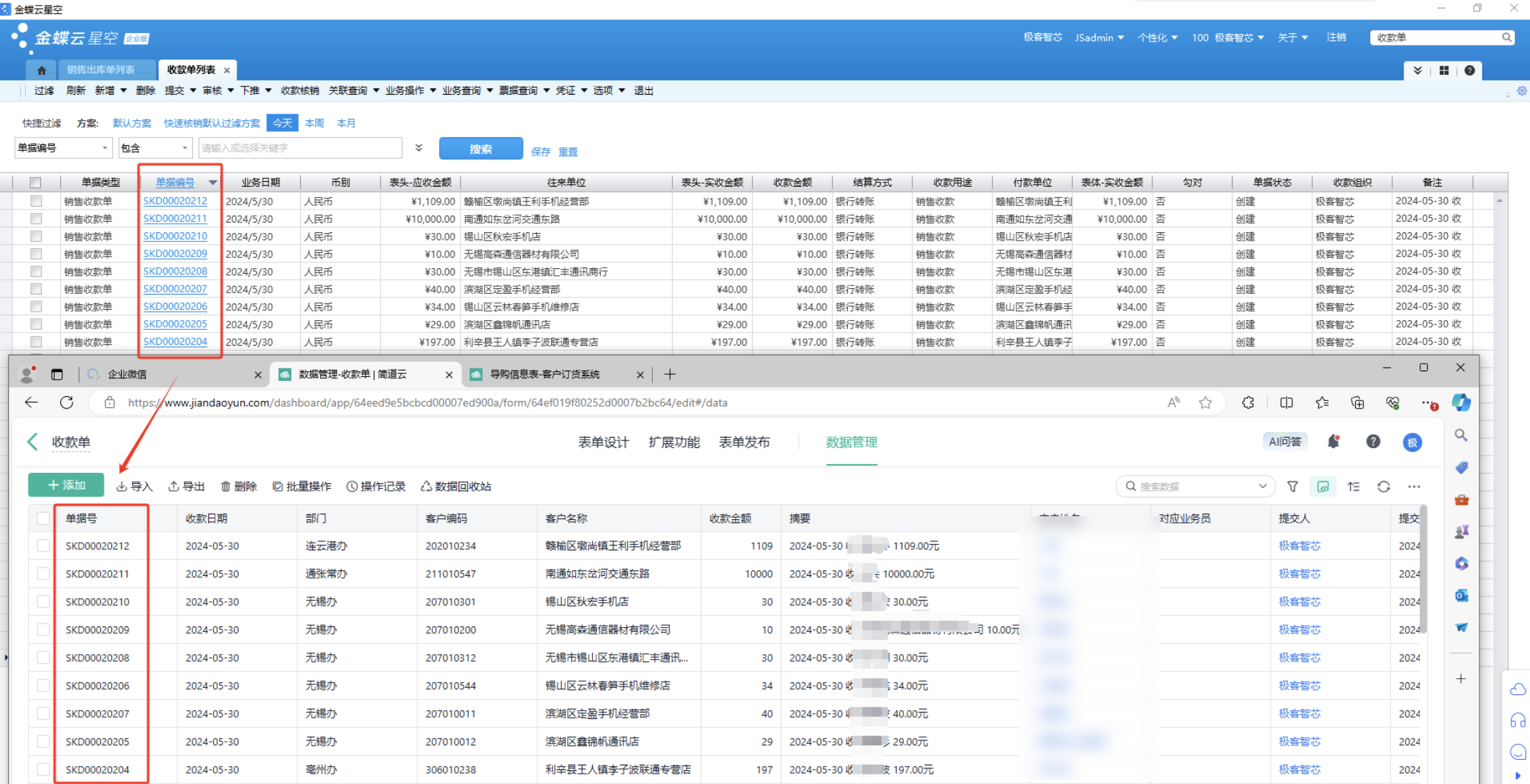This screenshot has width=1530, height=784.
Task: Open the filter funnel icon in 简道云
Action: point(1292,487)
